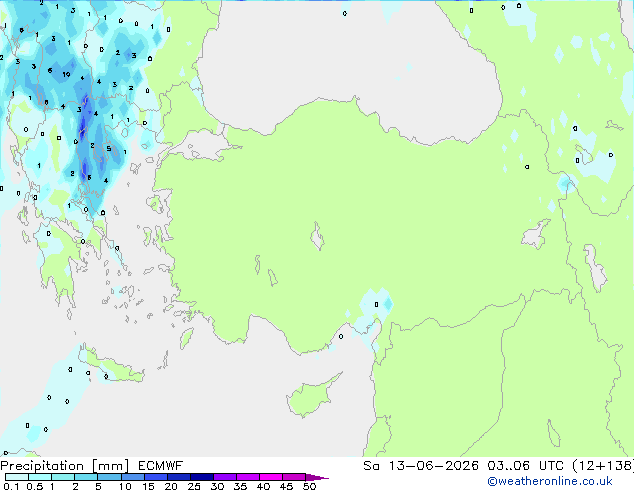
Task: Click the ECMWF model label
Action: click(161, 466)
